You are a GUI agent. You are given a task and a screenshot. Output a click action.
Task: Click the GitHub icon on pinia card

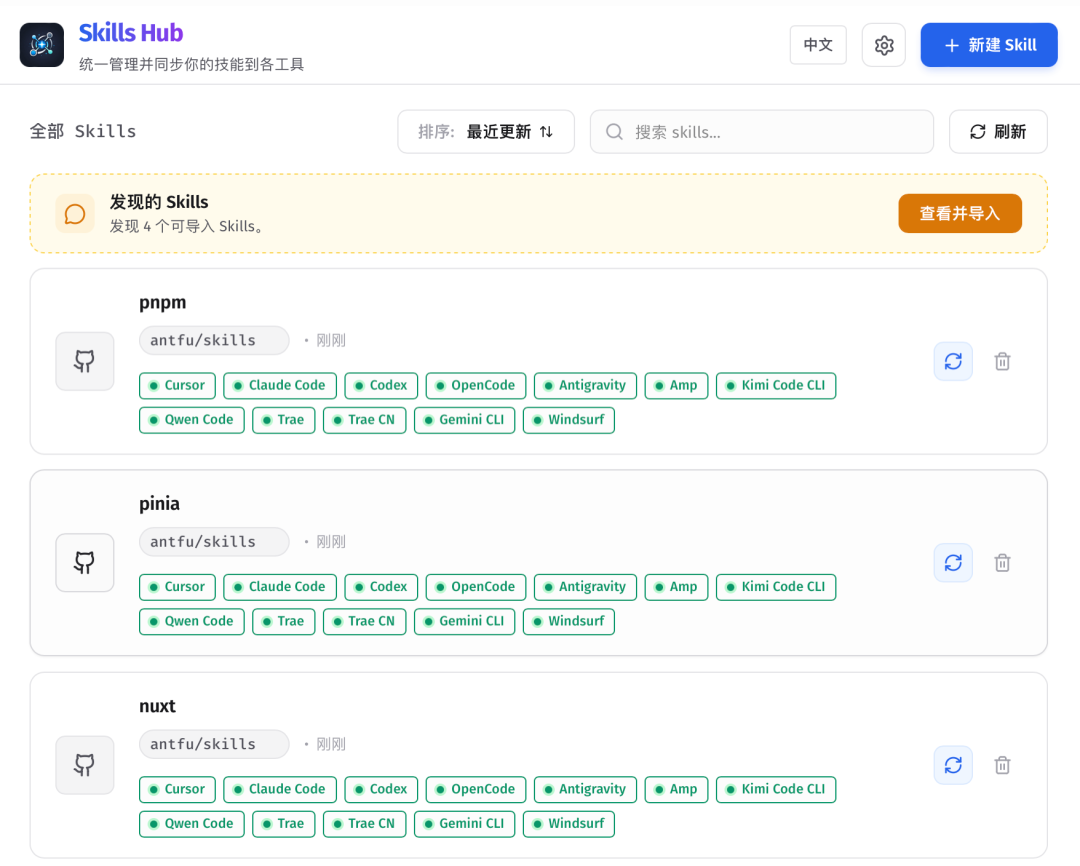[85, 563]
